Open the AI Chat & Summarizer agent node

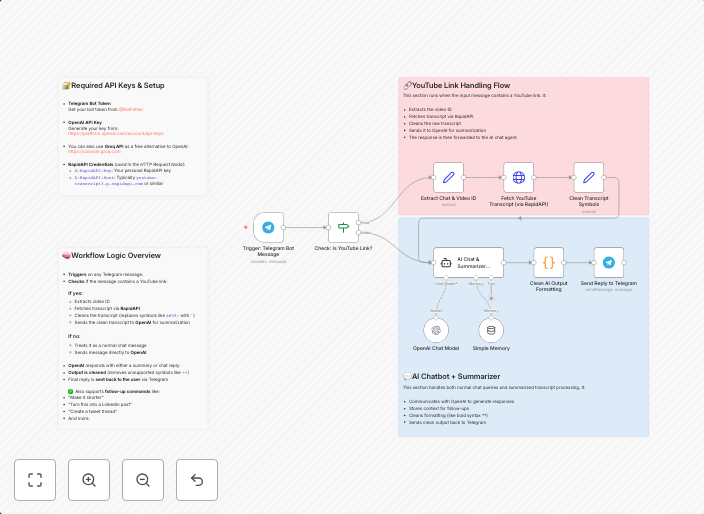(468, 263)
